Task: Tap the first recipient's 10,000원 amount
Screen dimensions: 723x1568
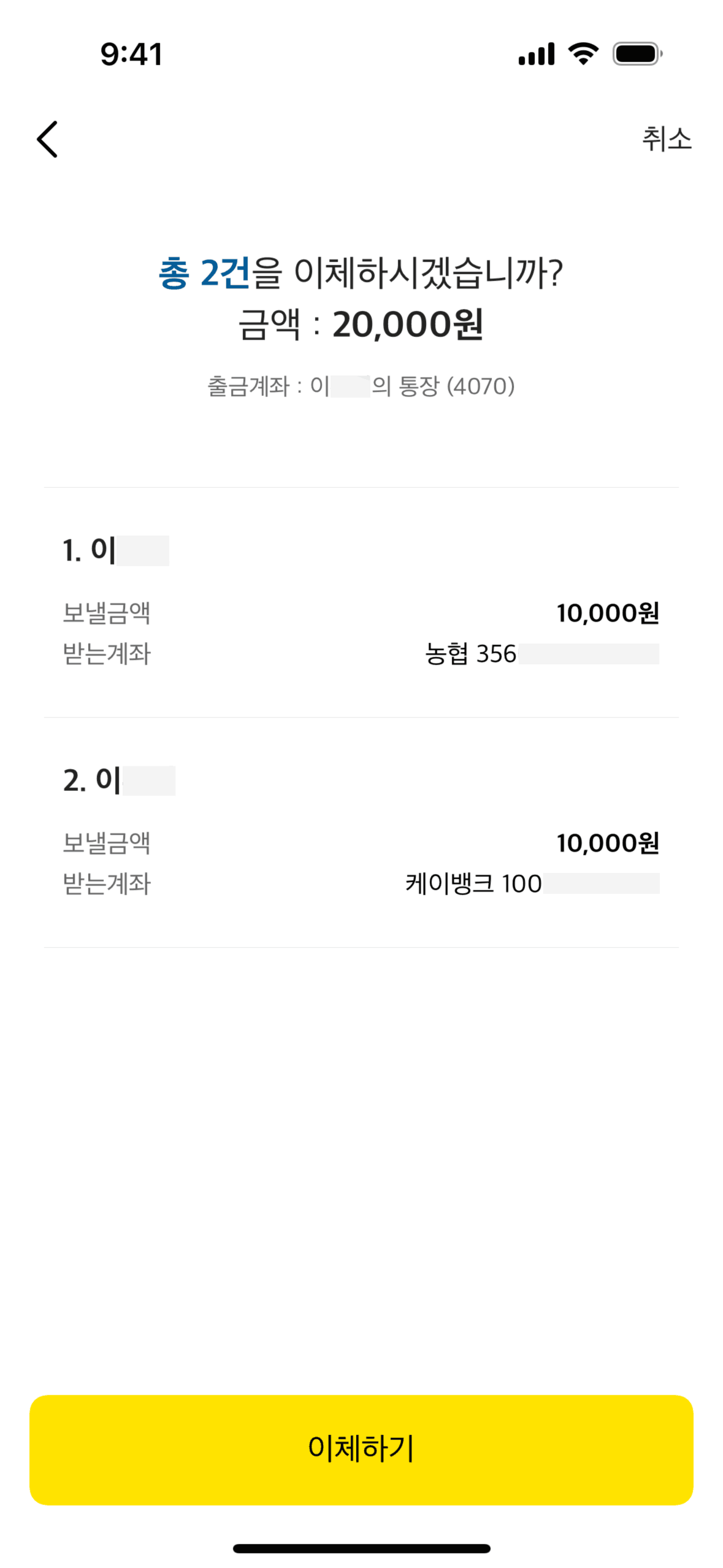Action: coord(607,613)
